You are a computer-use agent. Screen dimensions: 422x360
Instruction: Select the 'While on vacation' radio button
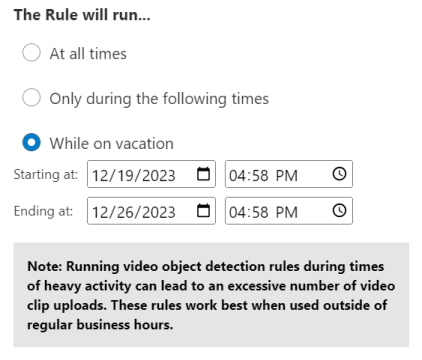[31, 142]
